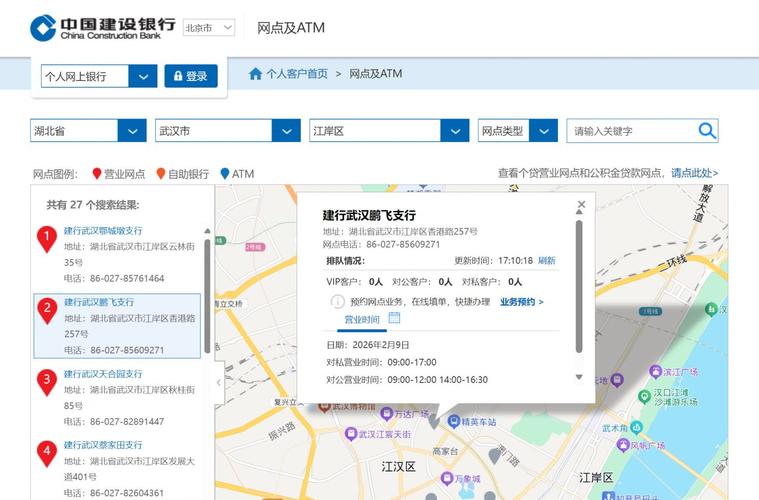This screenshot has width=759, height=500.
Task: Click 精英车站 map marker
Action: [454, 422]
